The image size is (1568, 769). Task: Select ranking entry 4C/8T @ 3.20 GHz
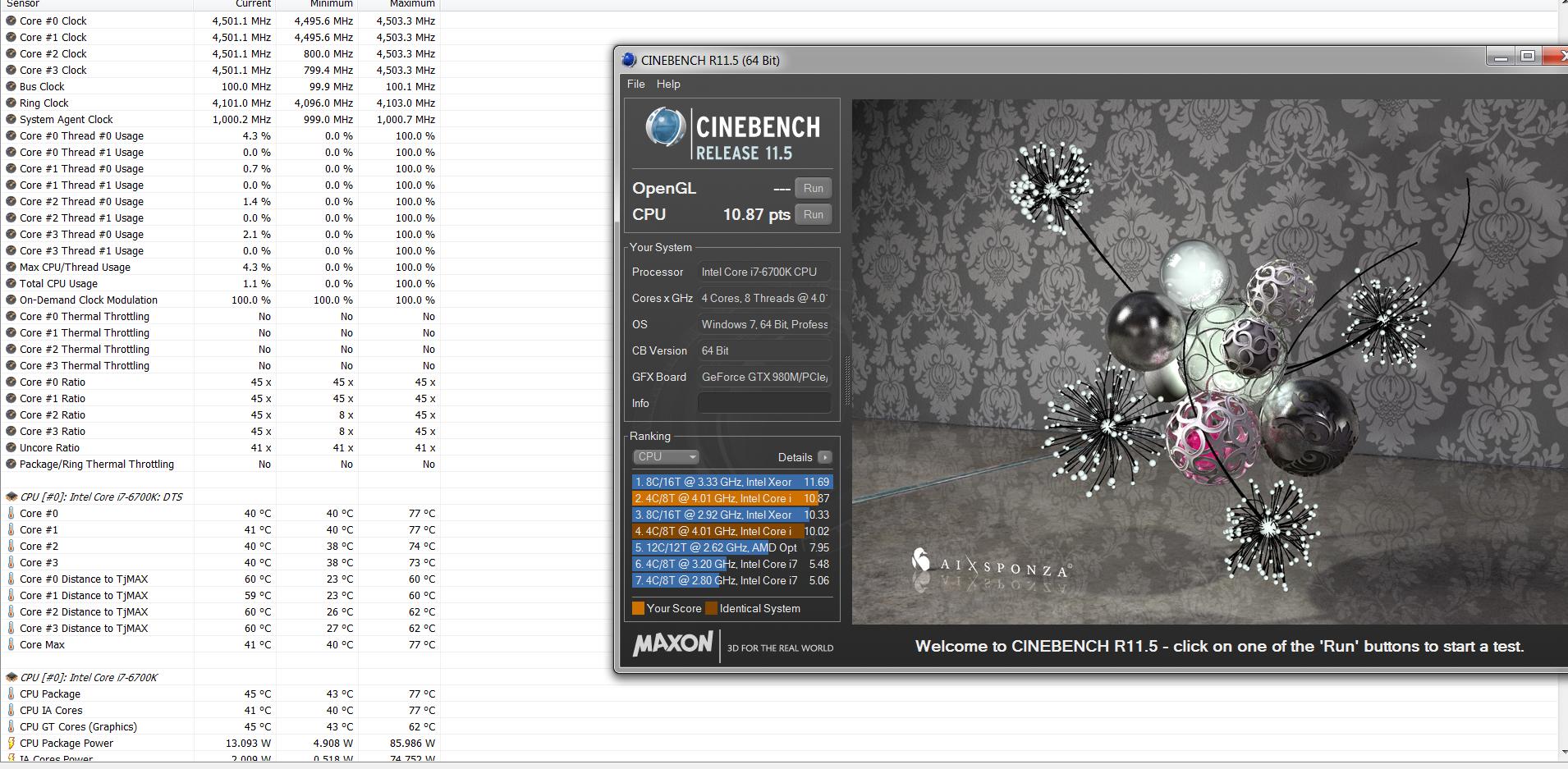pos(731,564)
